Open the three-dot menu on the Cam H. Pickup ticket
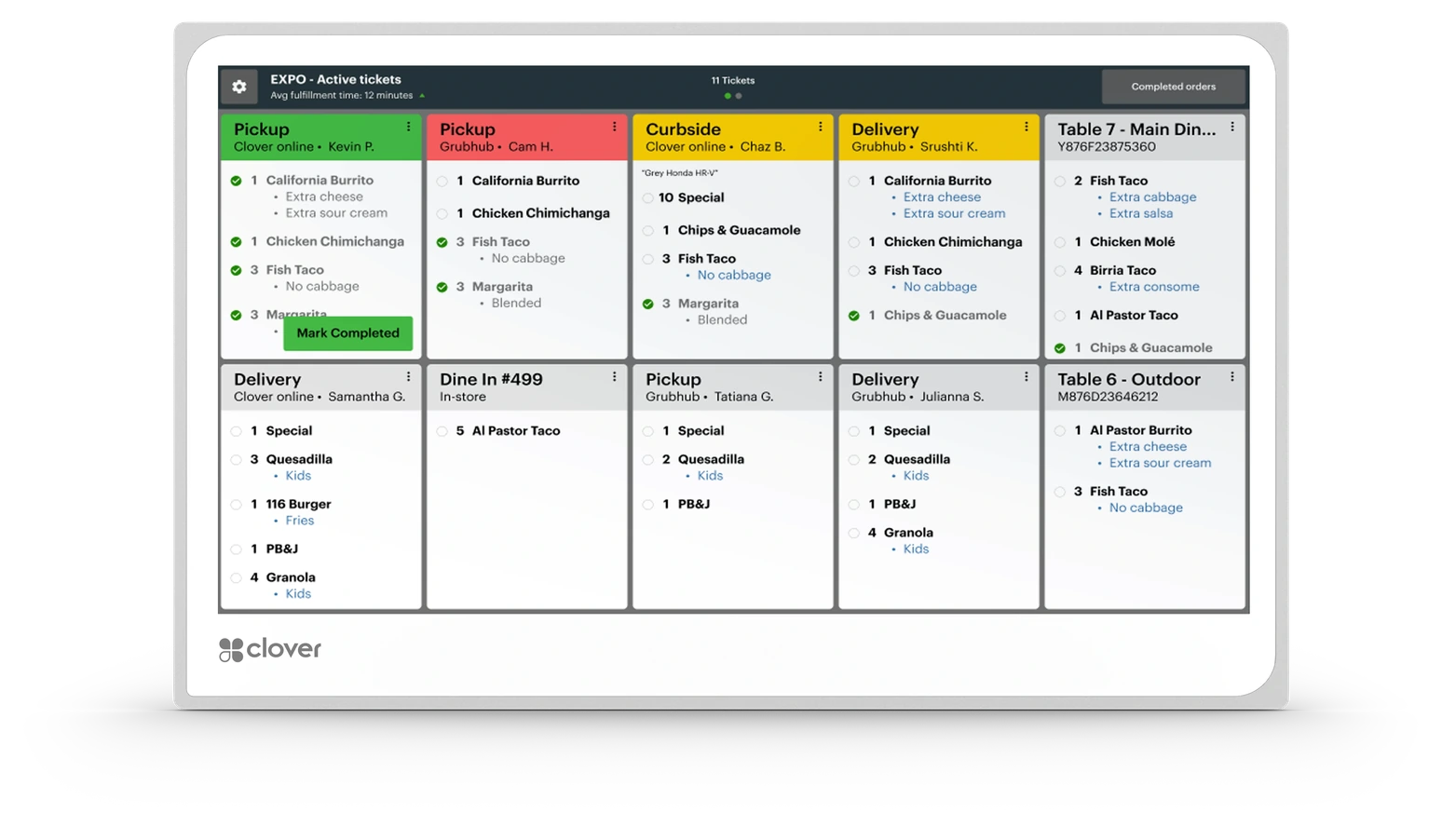 614,127
